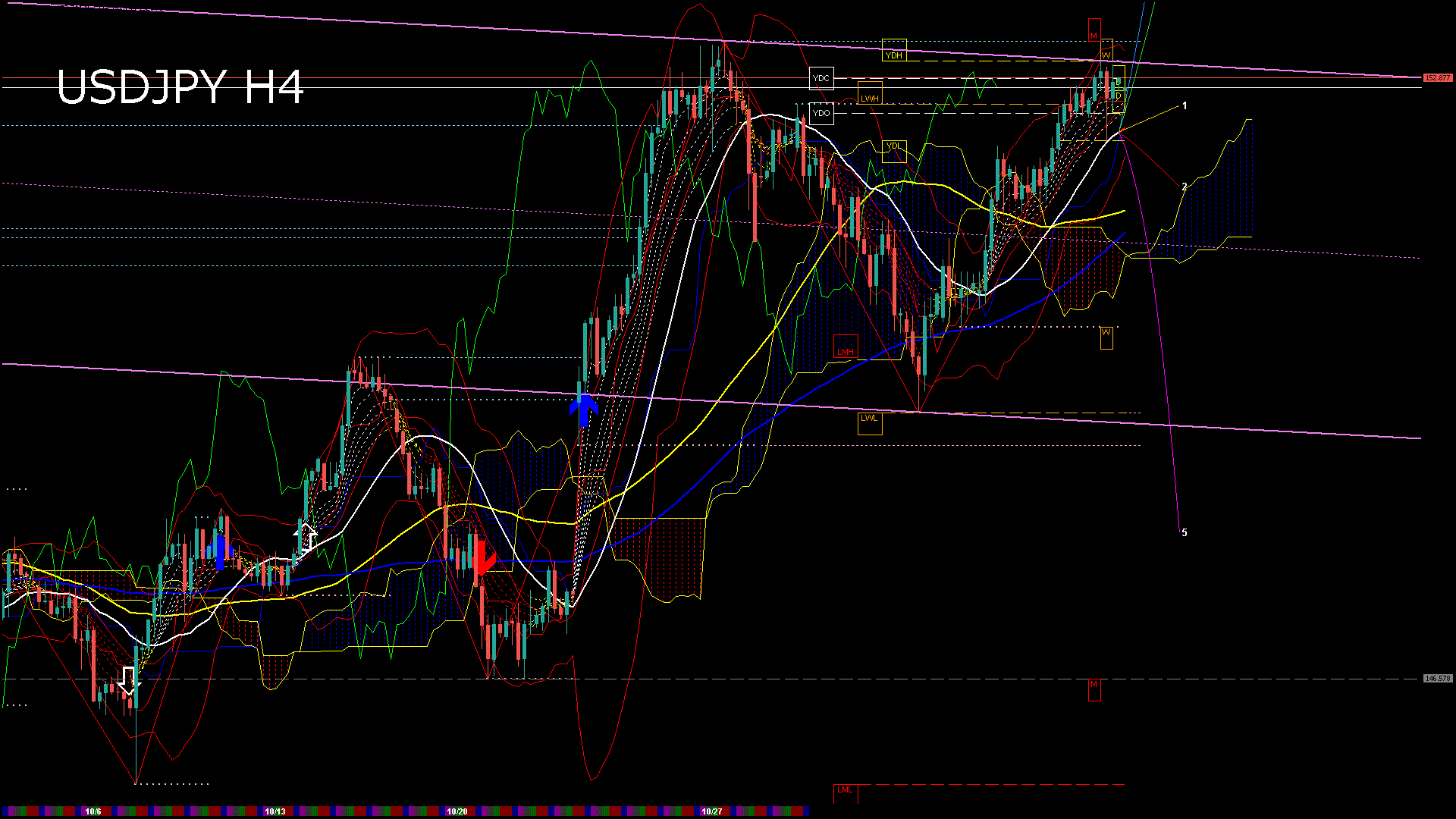The width and height of the screenshot is (1456, 819).
Task: Click the USDJPY H4 chart title
Action: [x=180, y=87]
